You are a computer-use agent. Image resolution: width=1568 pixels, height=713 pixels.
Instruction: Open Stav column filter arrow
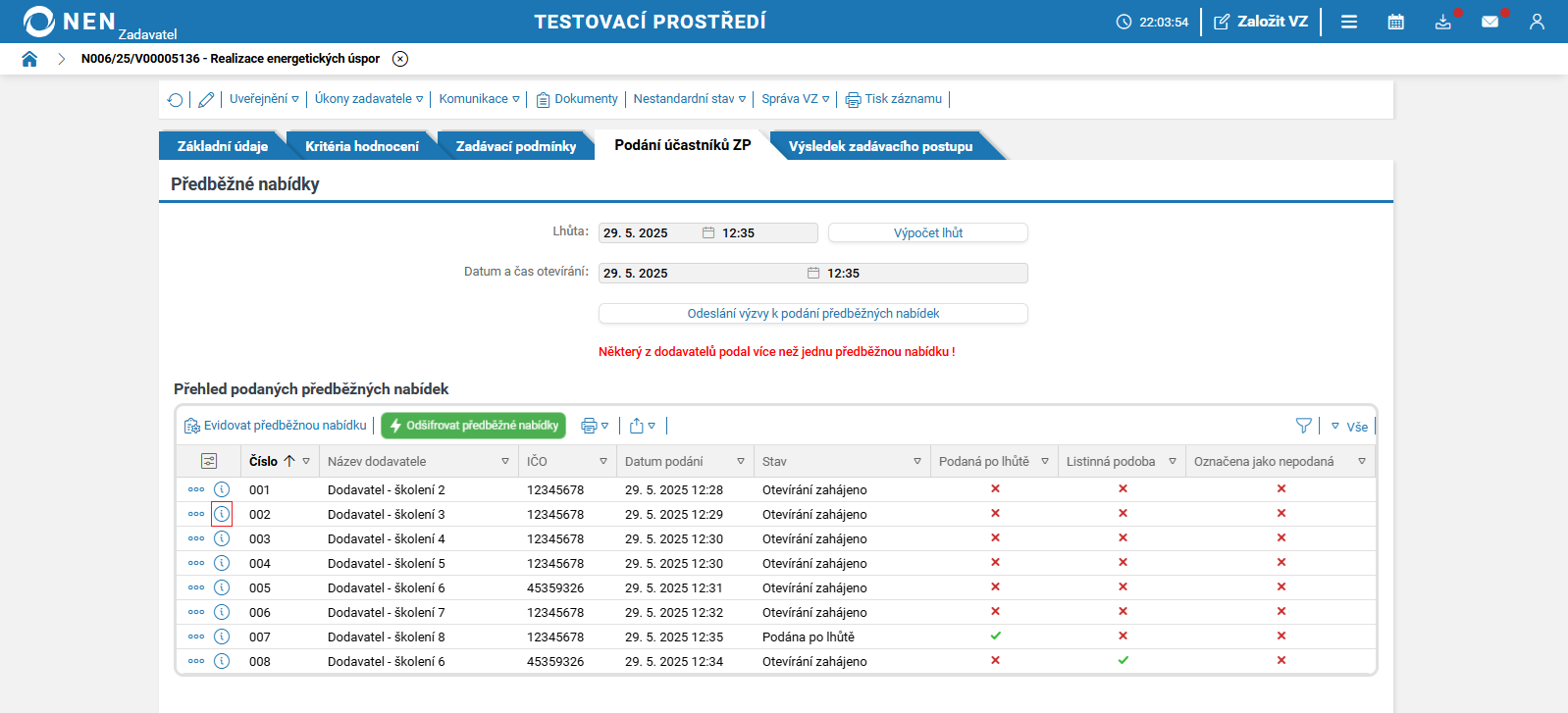[917, 461]
